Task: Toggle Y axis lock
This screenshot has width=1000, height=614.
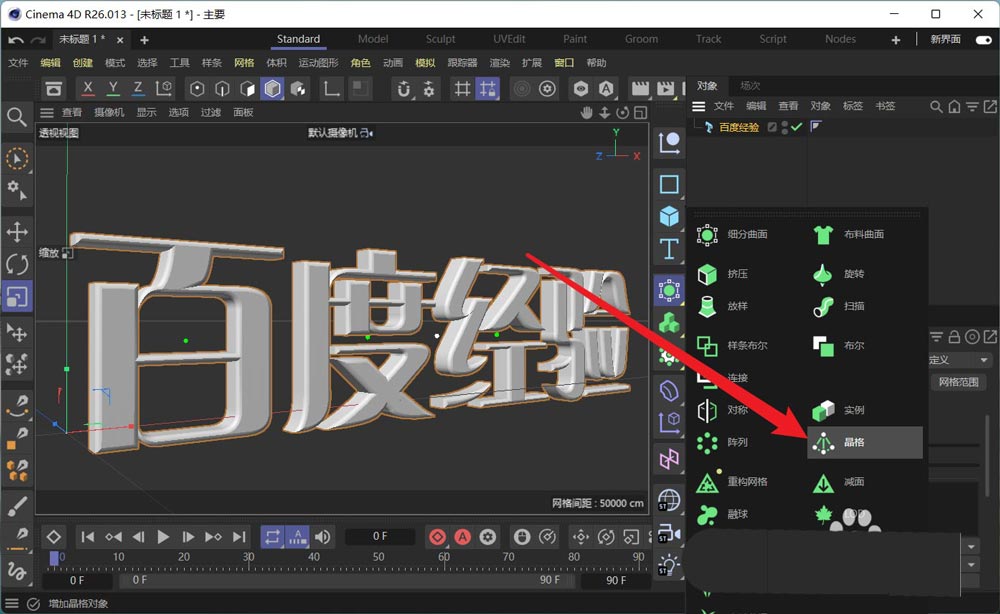Action: click(113, 89)
